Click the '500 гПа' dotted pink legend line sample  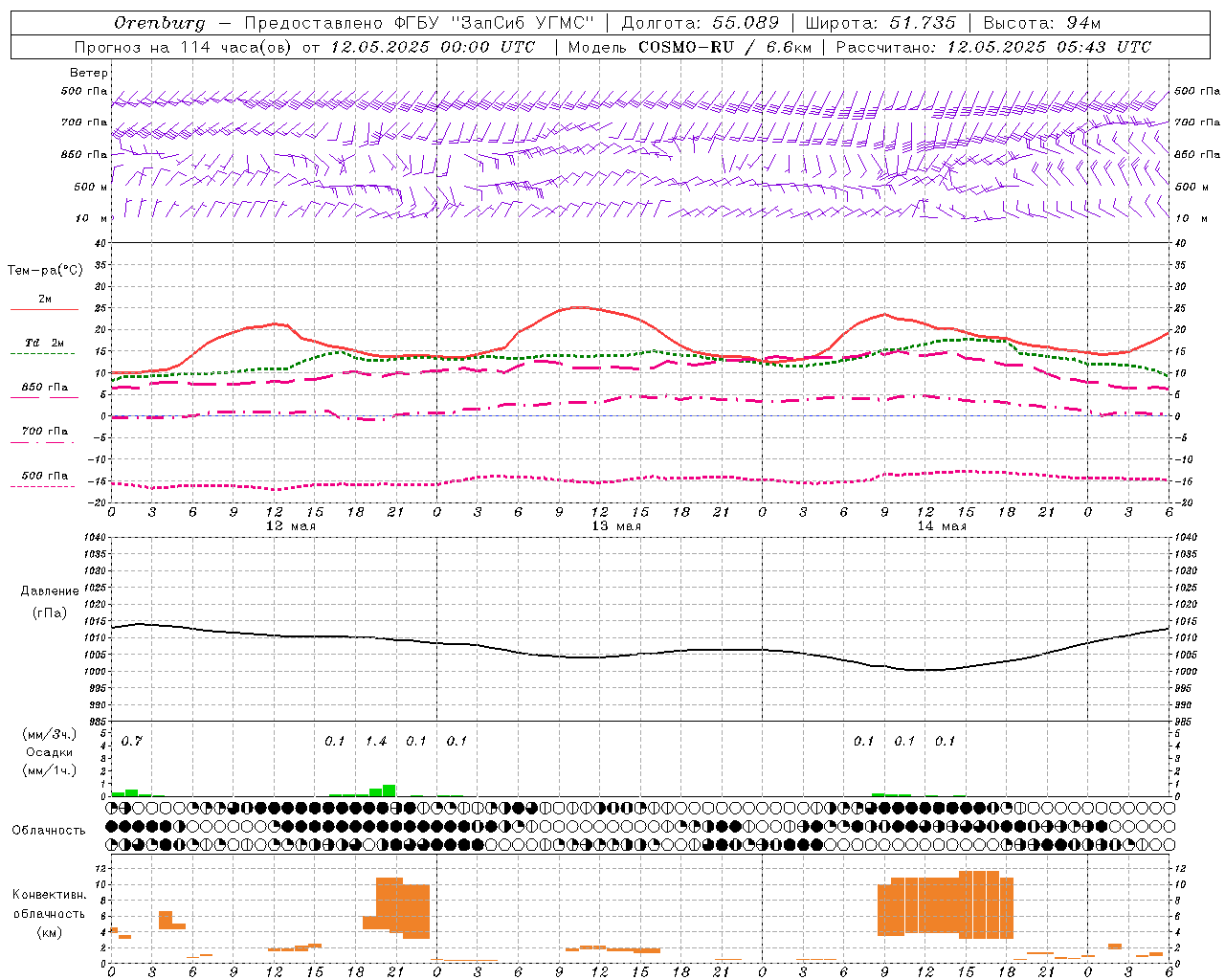(42, 486)
